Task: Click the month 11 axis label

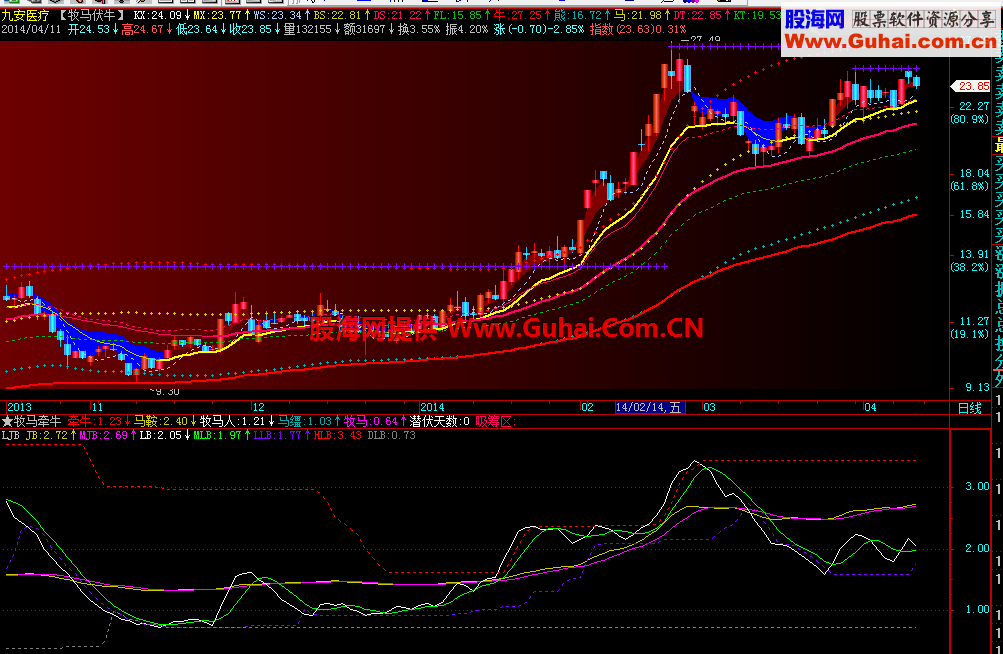Action: (x=97, y=408)
